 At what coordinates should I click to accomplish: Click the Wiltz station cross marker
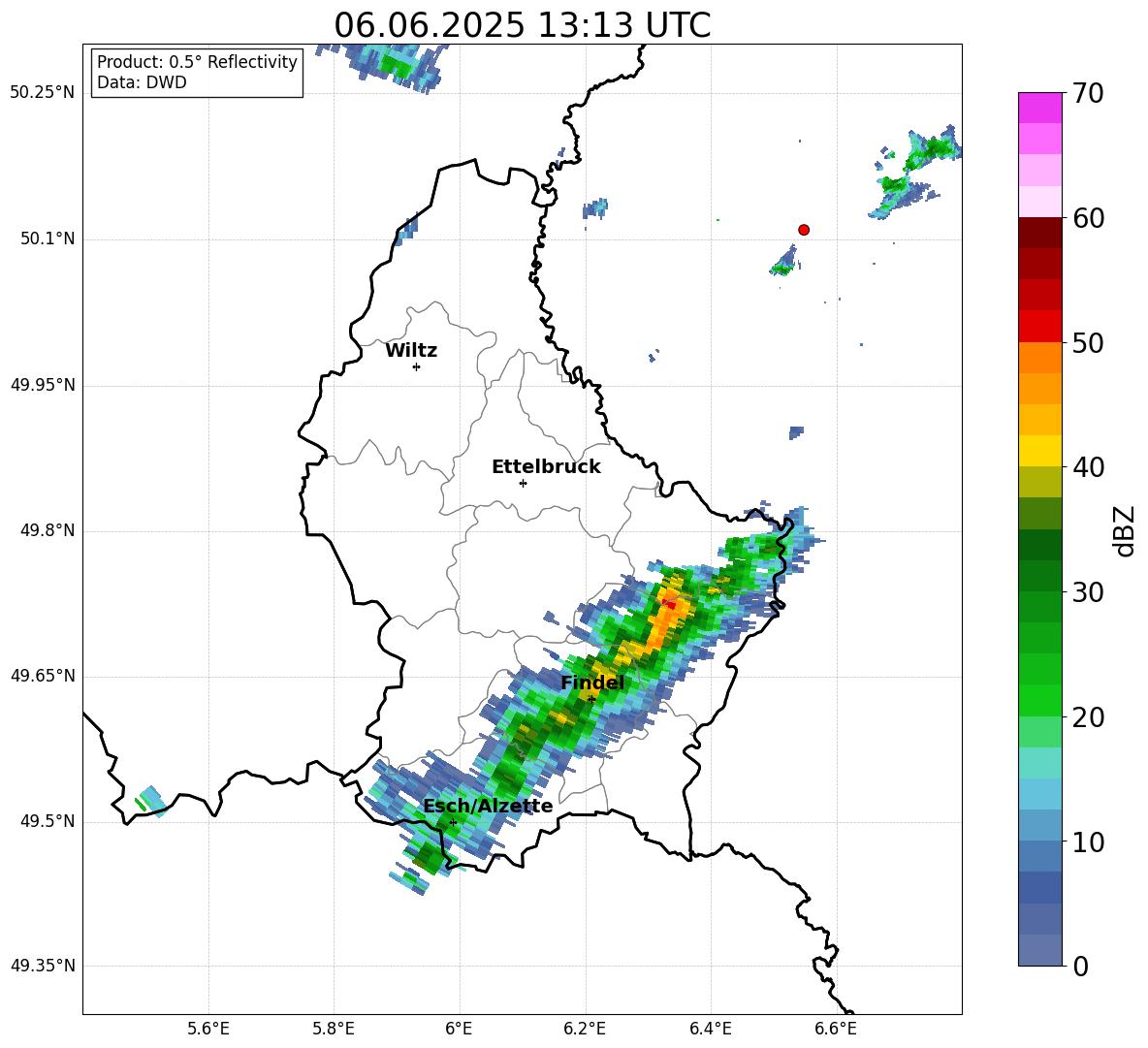(417, 366)
